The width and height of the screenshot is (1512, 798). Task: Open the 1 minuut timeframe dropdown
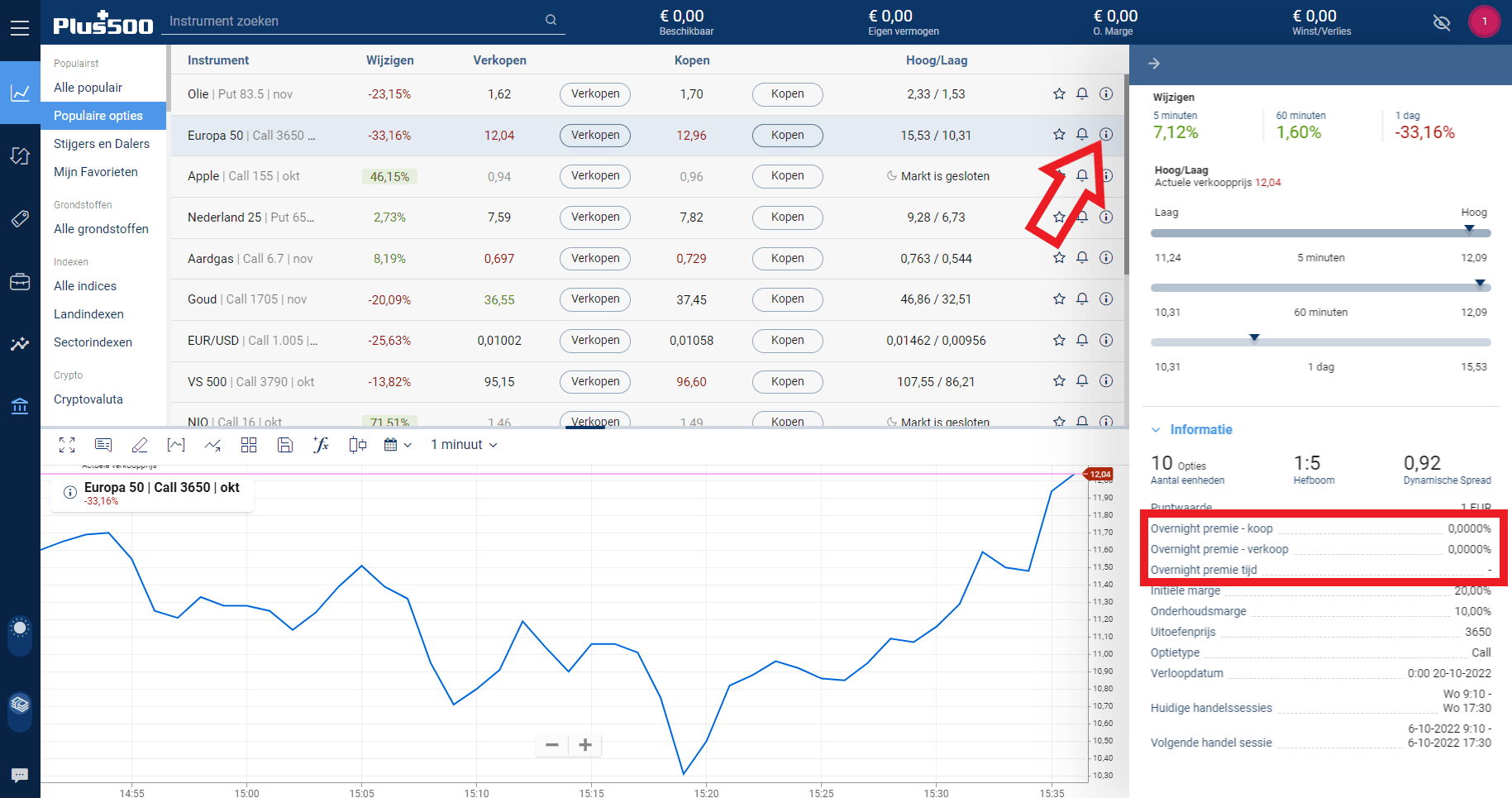[464, 445]
